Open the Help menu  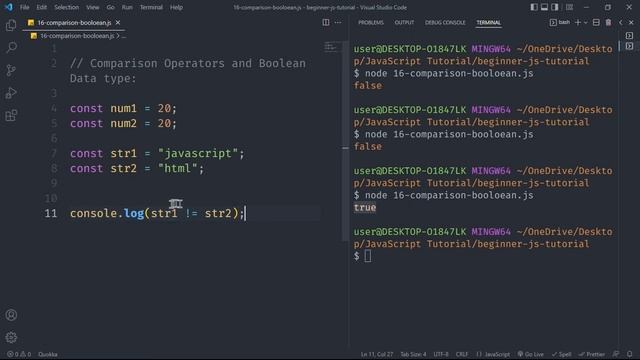(x=176, y=7)
